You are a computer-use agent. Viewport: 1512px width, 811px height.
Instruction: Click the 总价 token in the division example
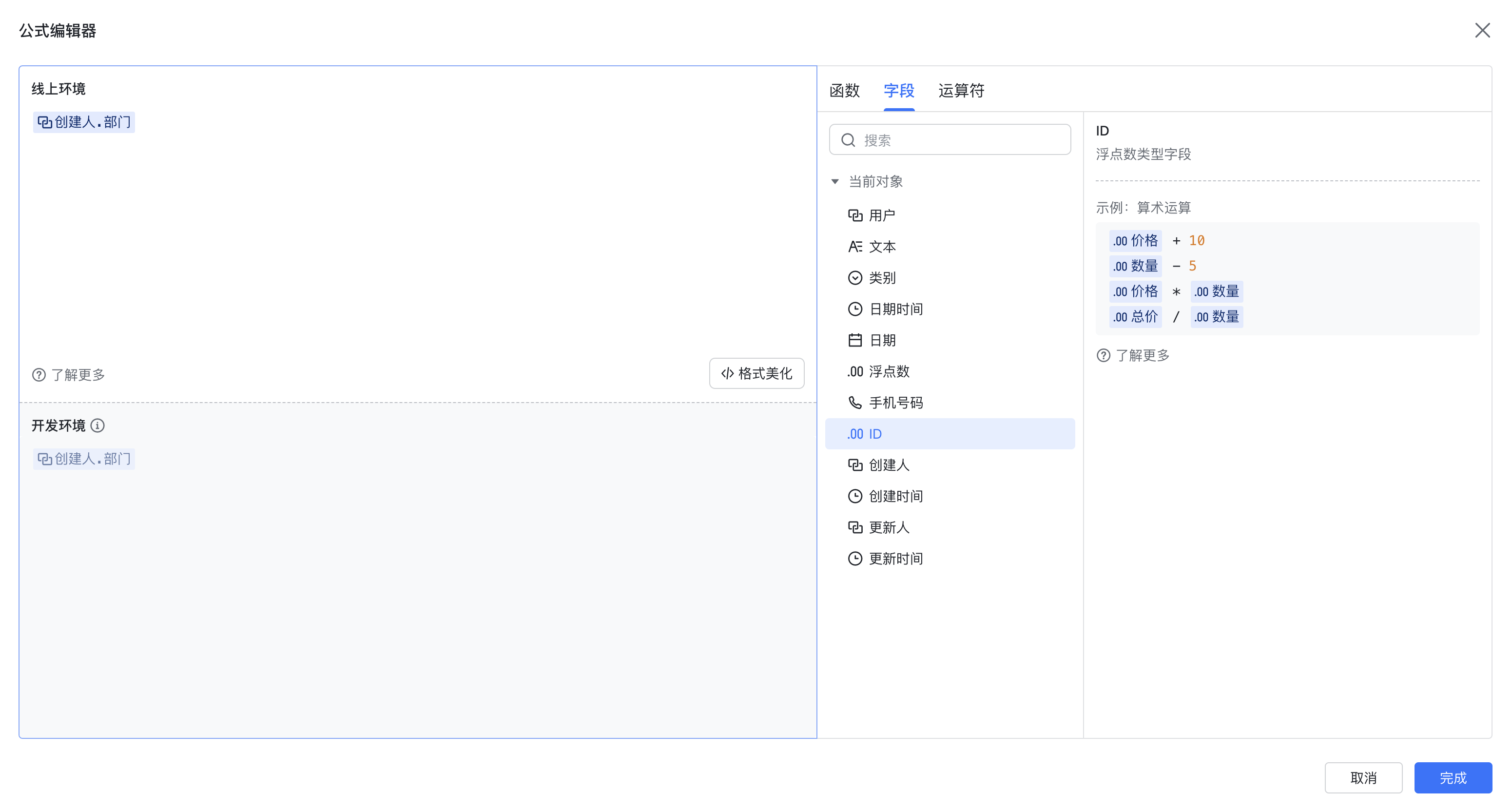[1135, 317]
